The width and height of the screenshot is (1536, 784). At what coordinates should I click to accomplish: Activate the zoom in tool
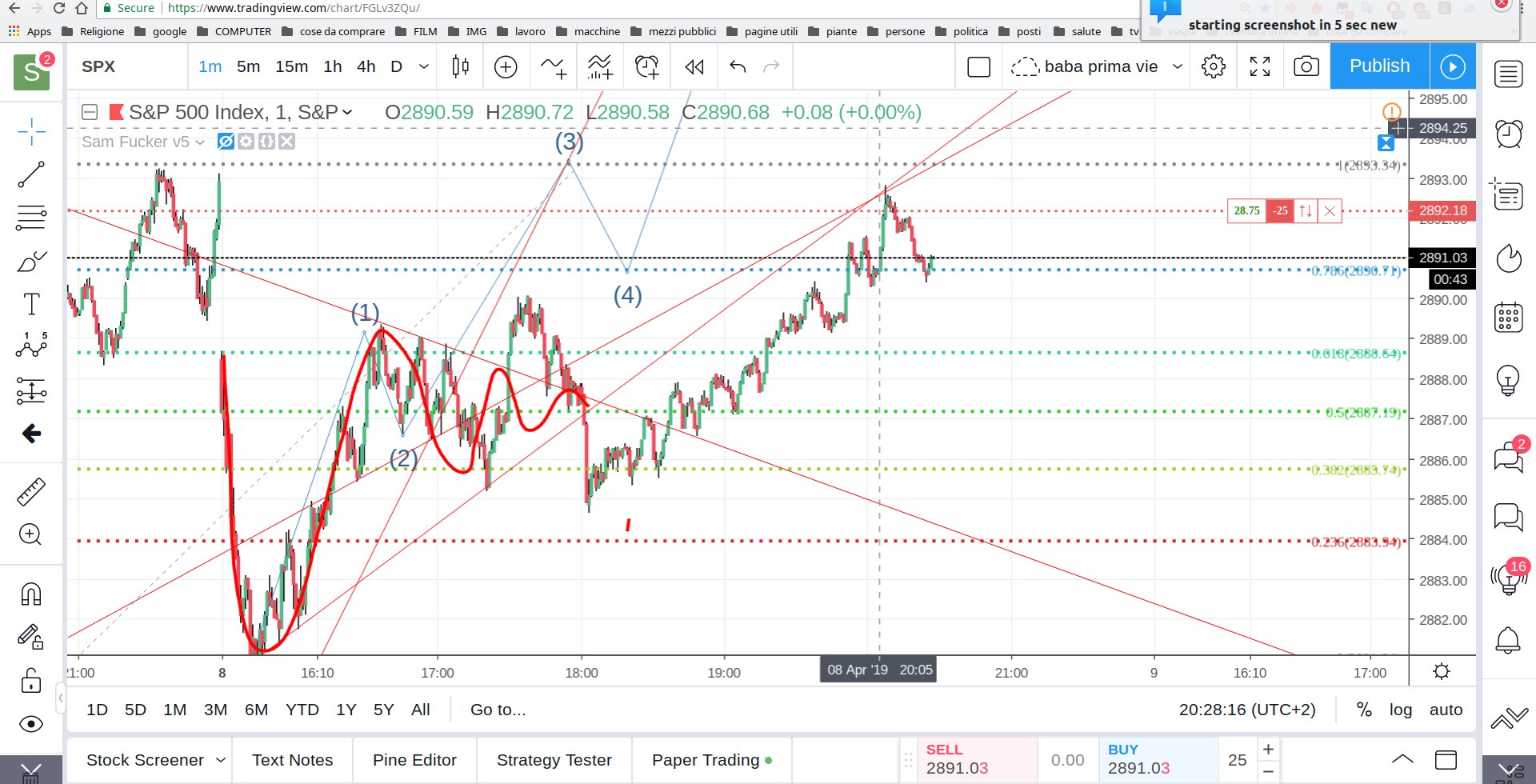(30, 534)
